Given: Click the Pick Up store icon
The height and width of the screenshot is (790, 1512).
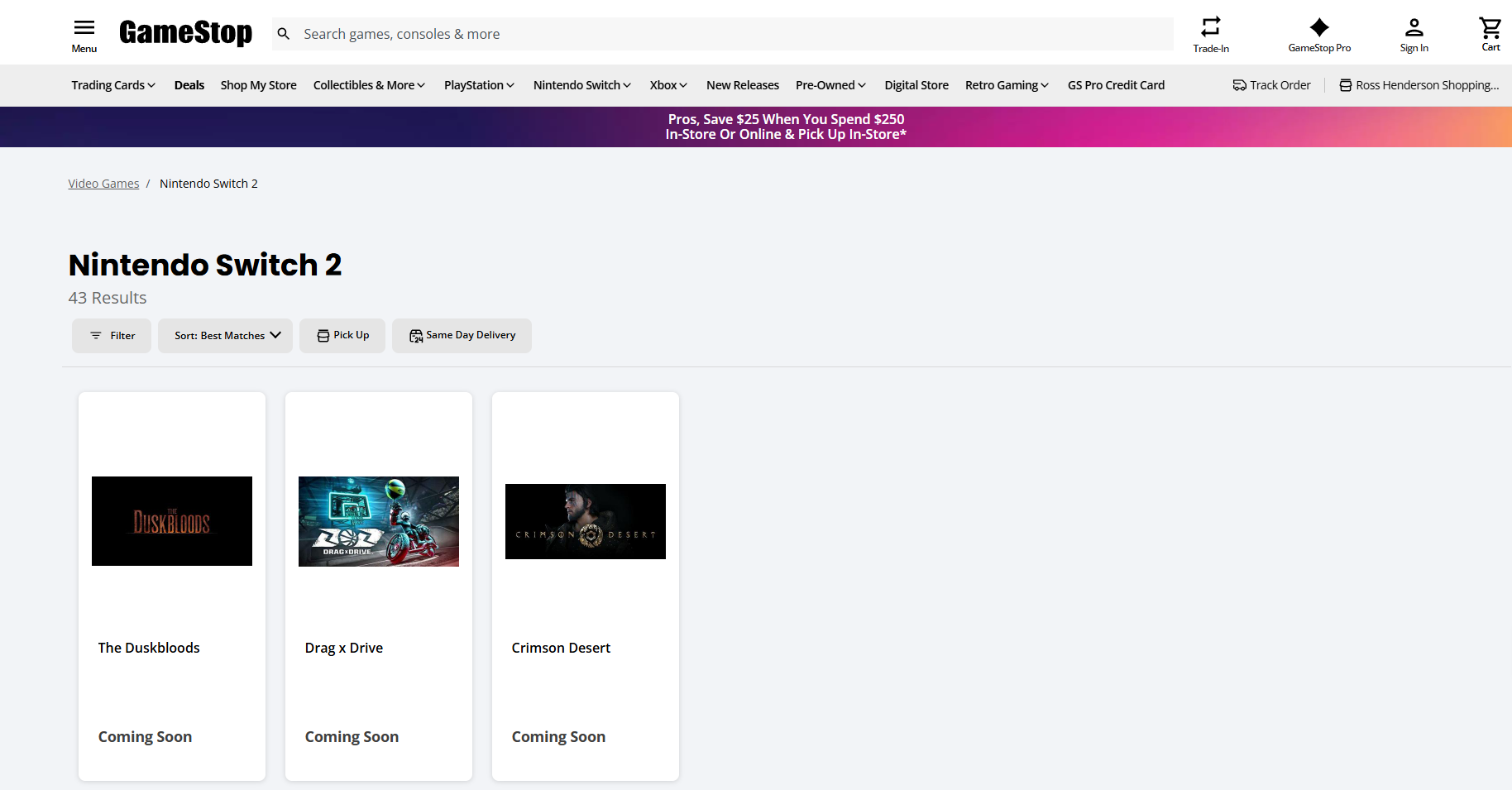Looking at the screenshot, I should (x=323, y=336).
